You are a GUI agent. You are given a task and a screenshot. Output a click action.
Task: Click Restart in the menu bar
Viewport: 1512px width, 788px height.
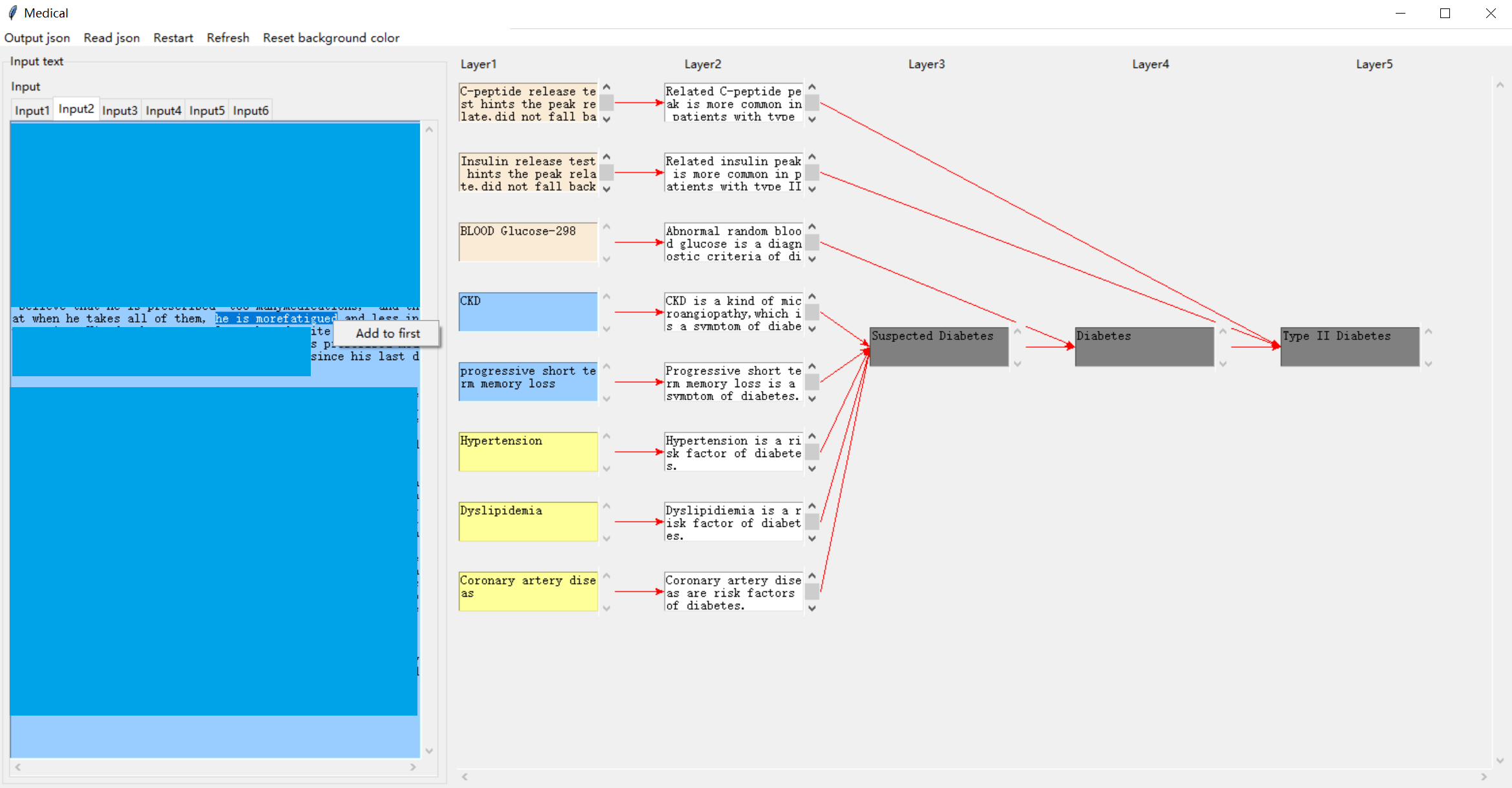pos(173,37)
